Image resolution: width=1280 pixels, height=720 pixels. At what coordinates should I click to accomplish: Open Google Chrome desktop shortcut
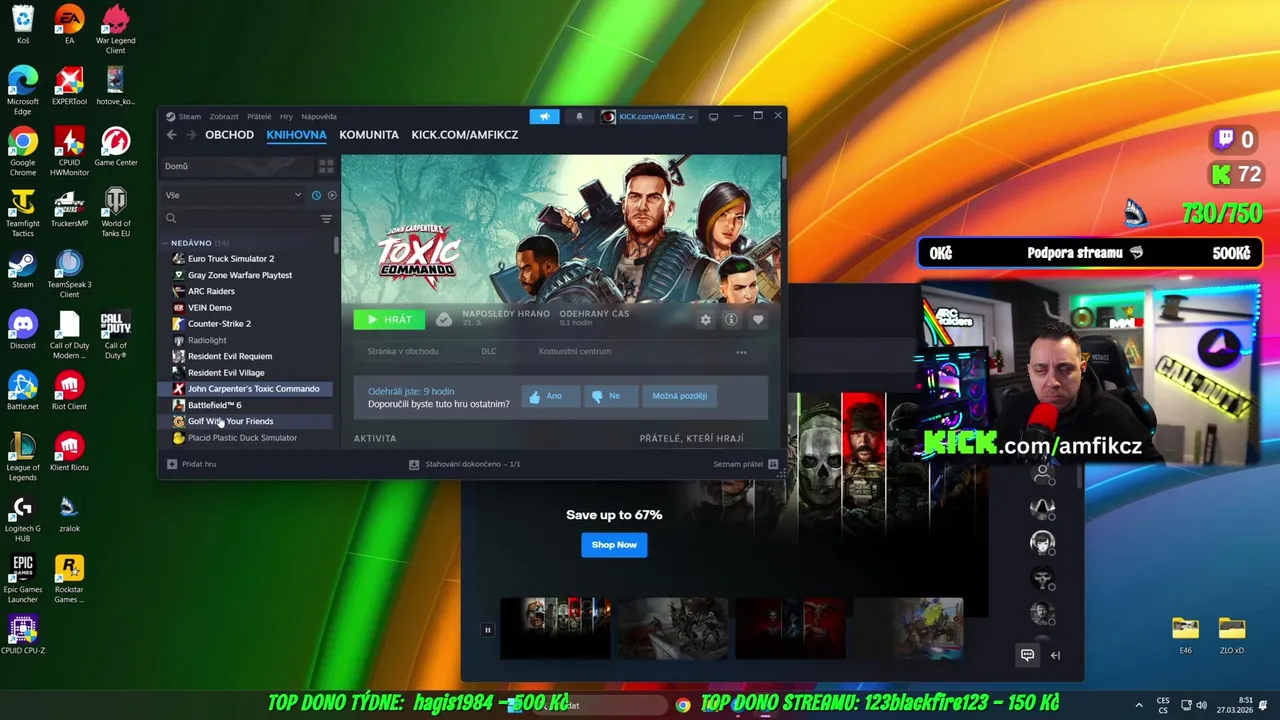(23, 152)
